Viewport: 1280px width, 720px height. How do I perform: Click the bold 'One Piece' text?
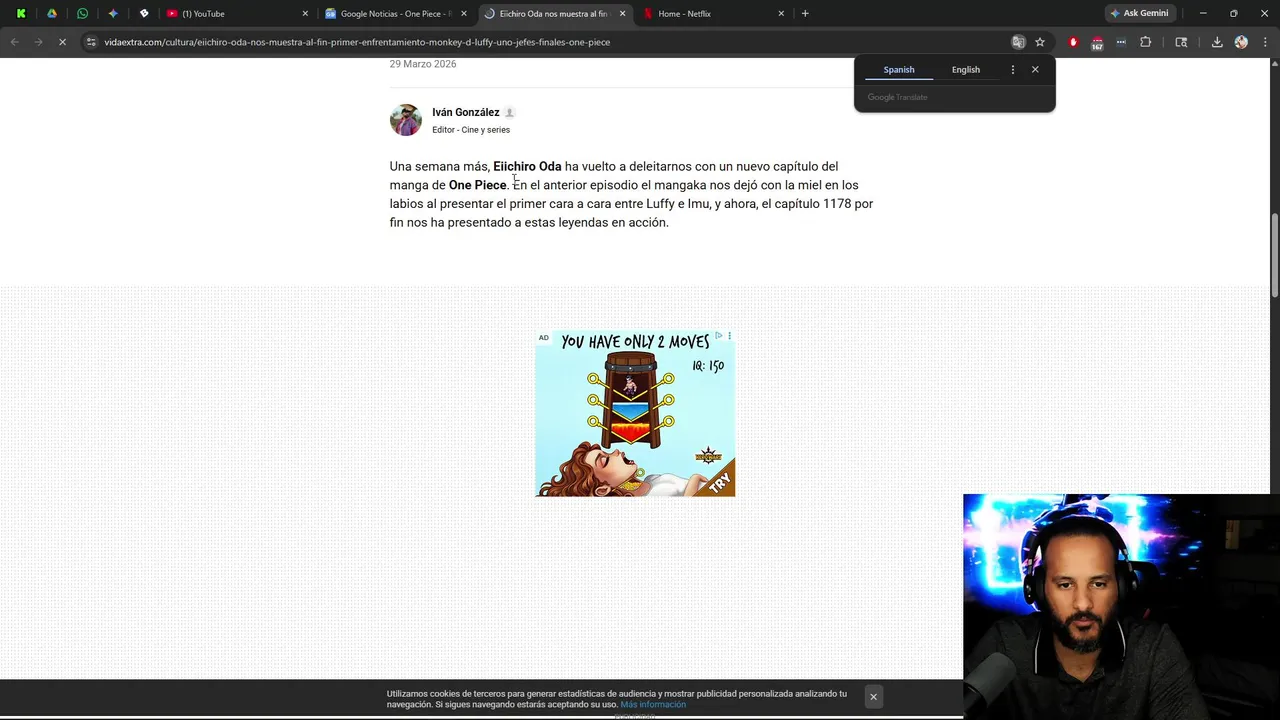(477, 185)
